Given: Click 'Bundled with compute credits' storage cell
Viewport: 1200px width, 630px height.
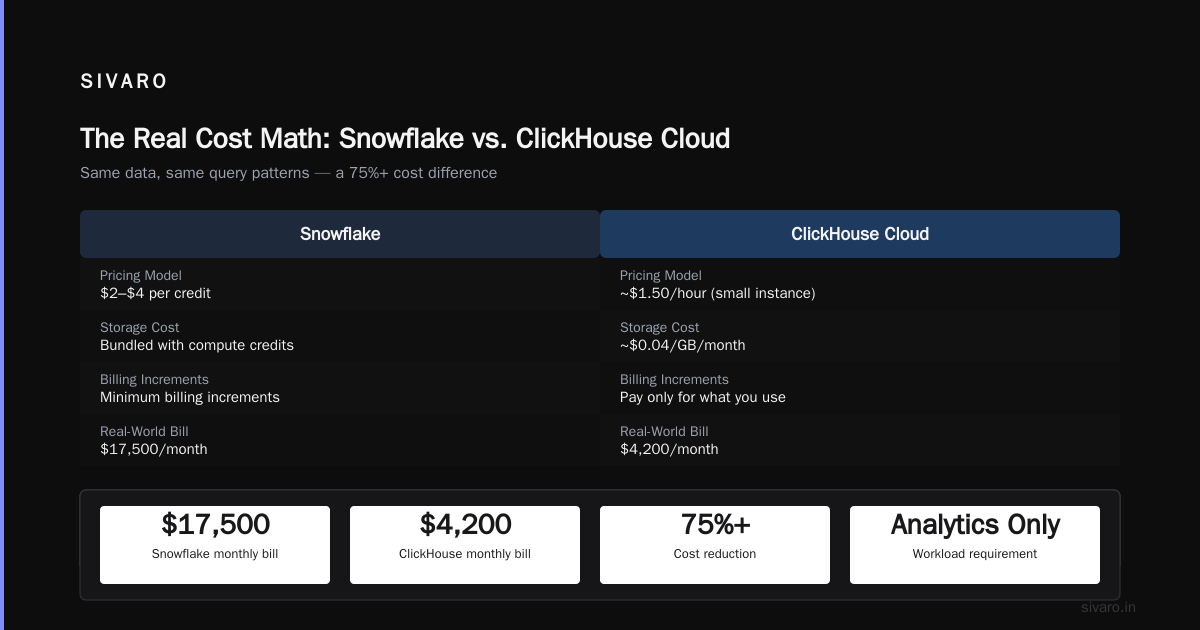Looking at the screenshot, I should 197,346.
